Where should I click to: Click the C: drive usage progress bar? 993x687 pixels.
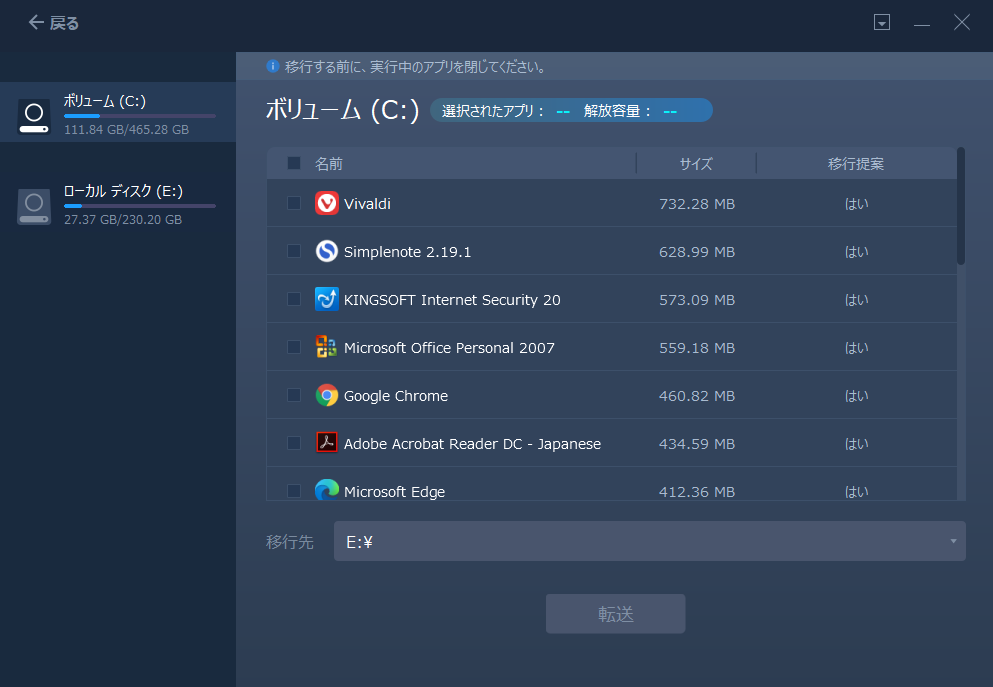pyautogui.click(x=140, y=116)
